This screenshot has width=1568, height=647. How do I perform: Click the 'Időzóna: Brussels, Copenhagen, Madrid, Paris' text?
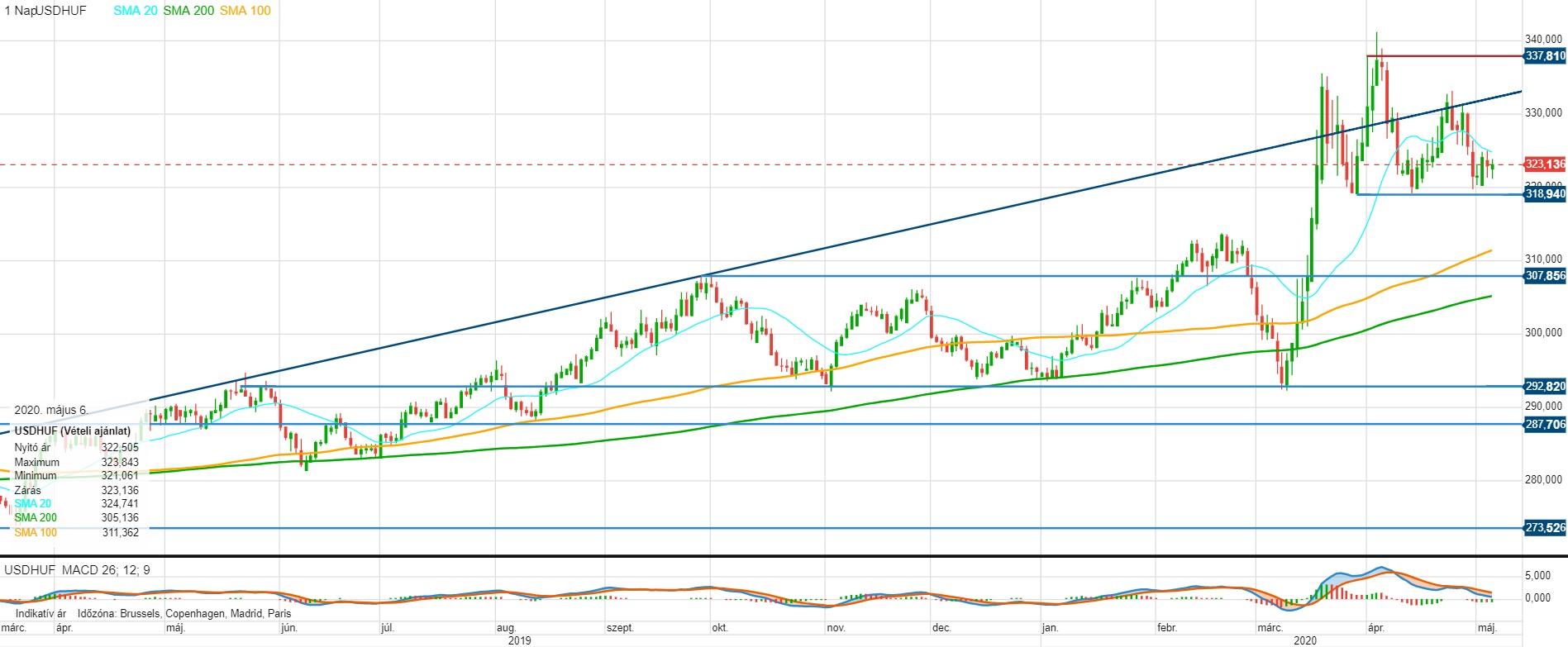(184, 613)
